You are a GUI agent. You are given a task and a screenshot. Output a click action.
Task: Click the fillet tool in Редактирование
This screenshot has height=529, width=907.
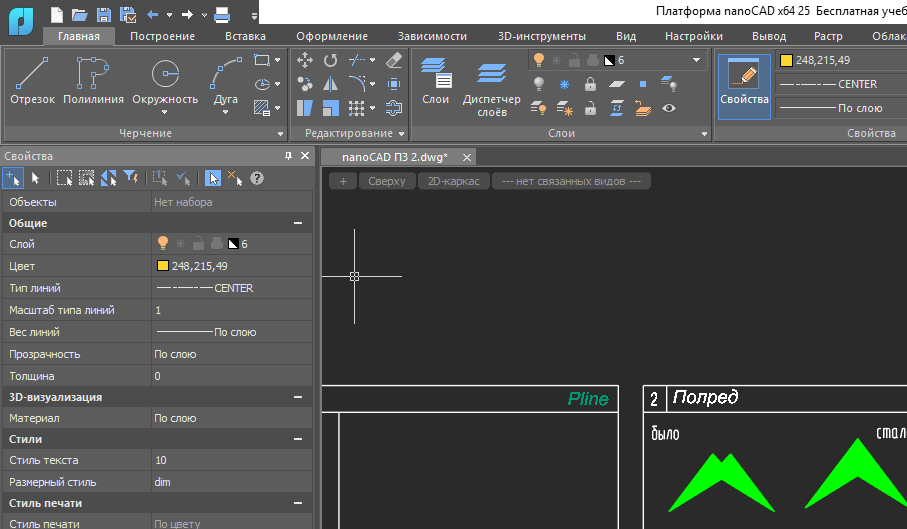(x=356, y=84)
